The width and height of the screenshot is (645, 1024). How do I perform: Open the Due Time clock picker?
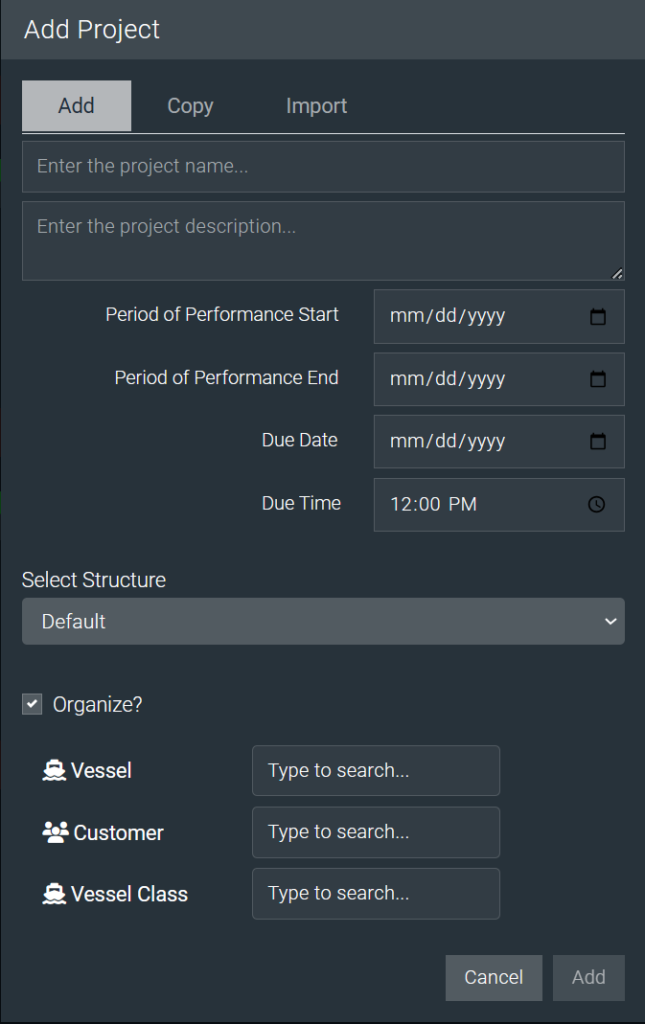click(597, 504)
